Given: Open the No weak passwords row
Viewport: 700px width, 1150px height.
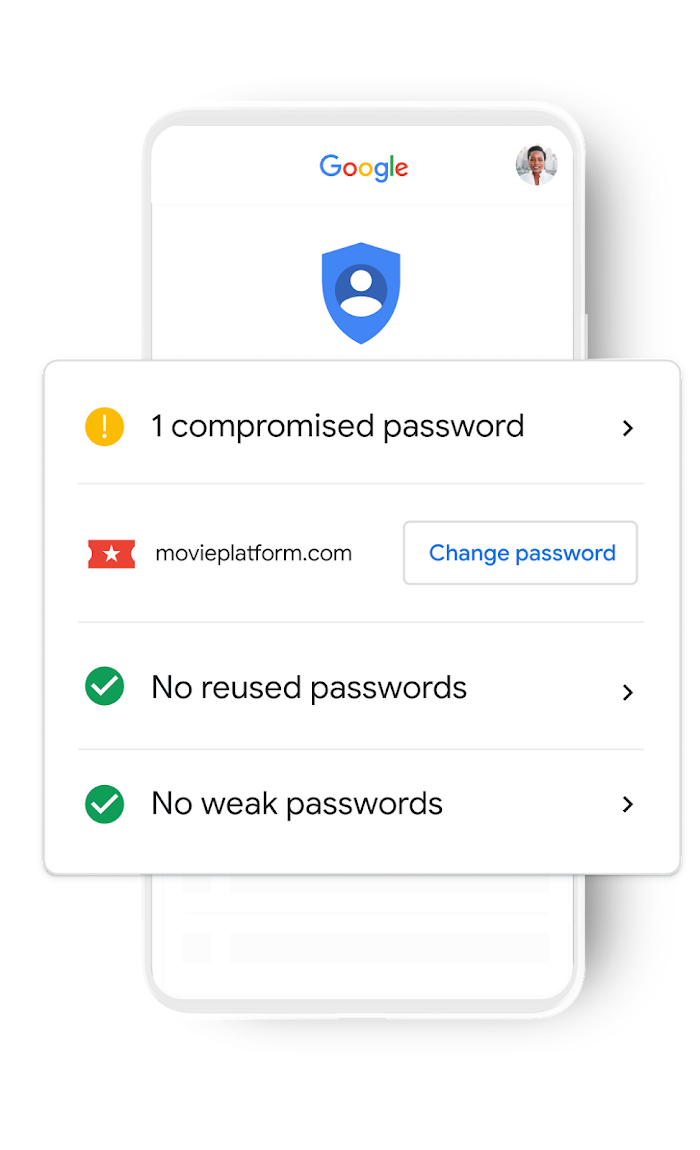Looking at the screenshot, I should point(361,804).
